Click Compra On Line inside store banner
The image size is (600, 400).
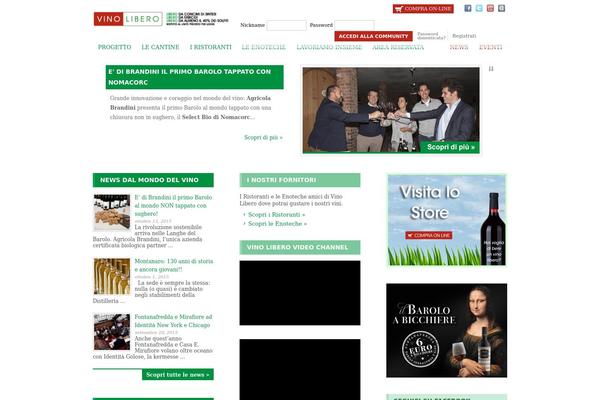pyautogui.click(x=429, y=235)
